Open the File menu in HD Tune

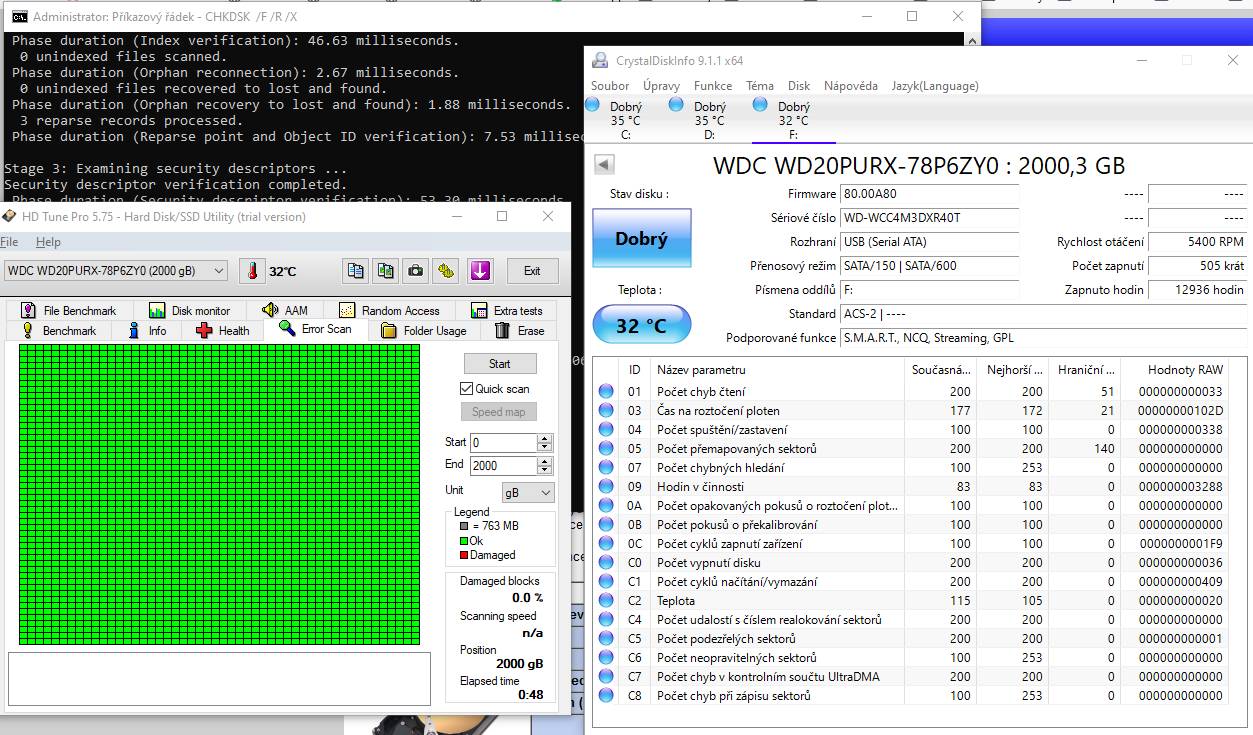(9, 242)
